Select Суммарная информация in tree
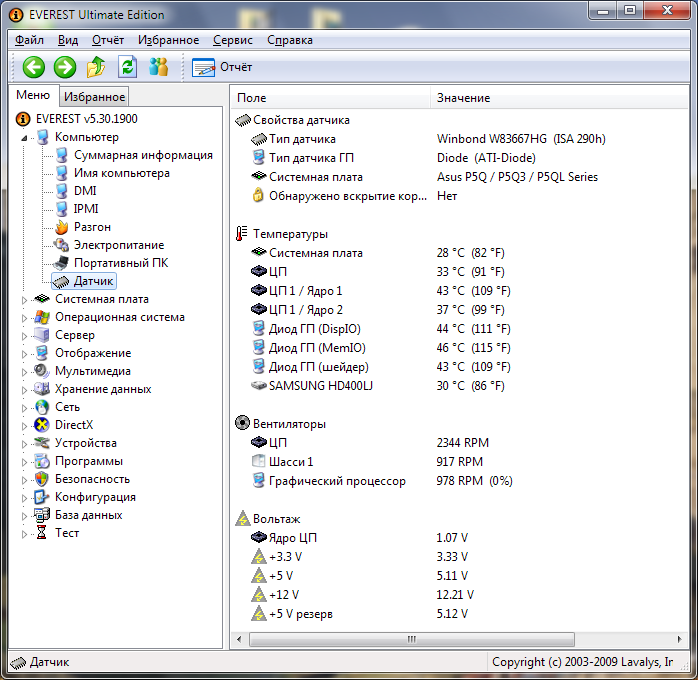The width and height of the screenshot is (698, 680). pos(143,155)
